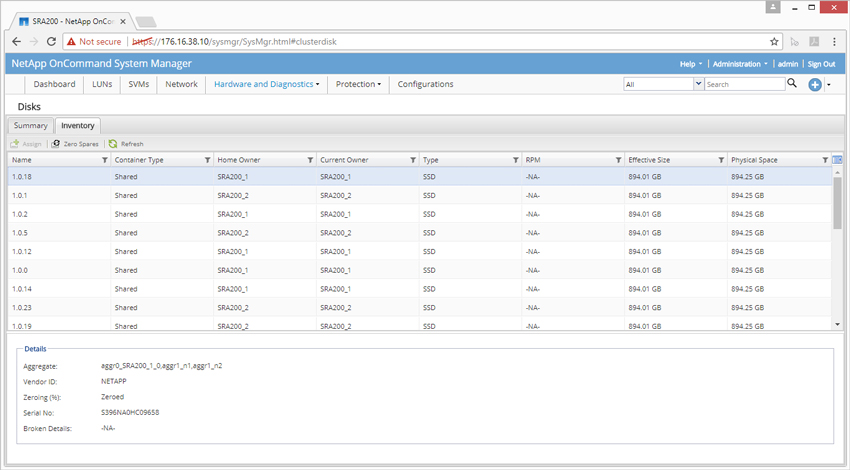Click the Physical Space column filter icon
This screenshot has height=470, width=850.
(x=825, y=160)
